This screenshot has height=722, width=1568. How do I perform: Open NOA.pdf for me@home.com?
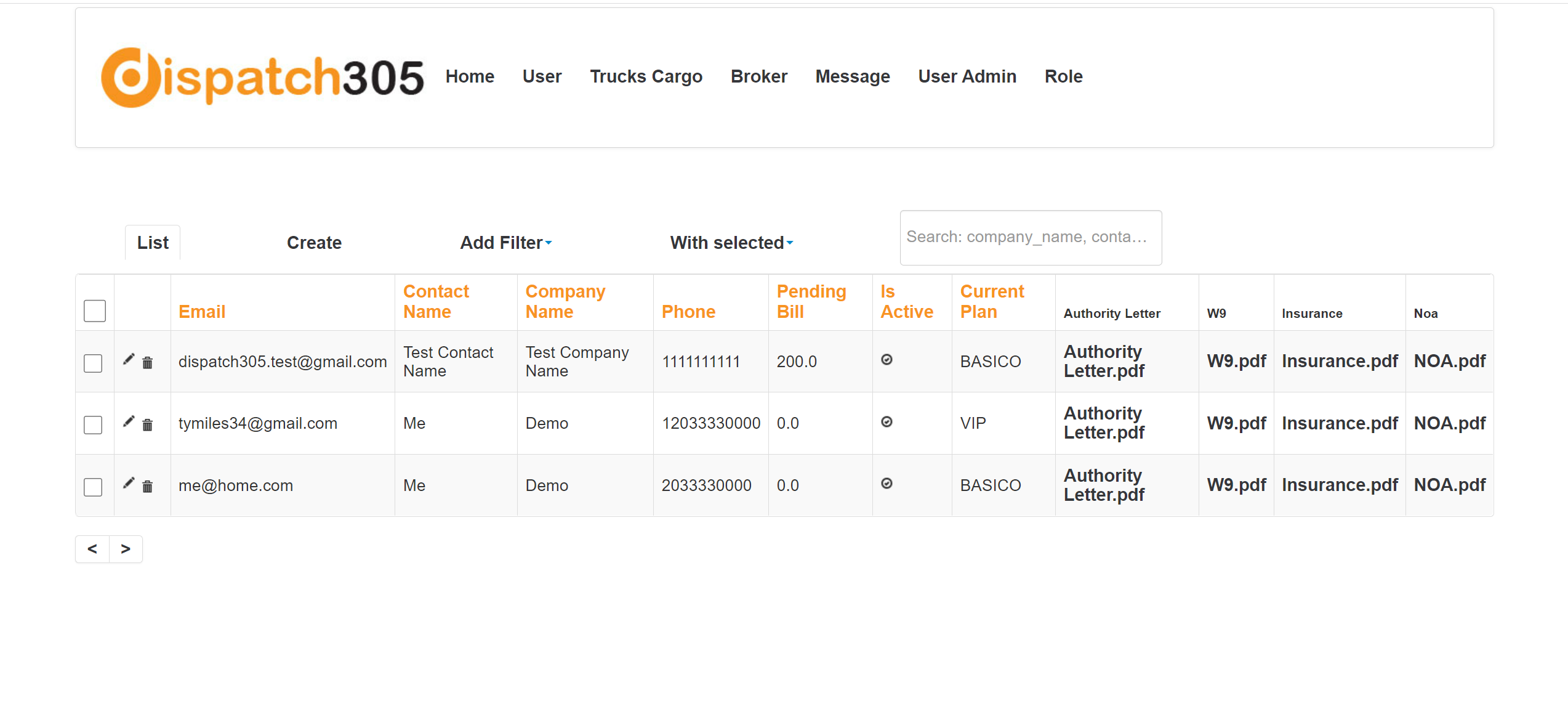[1449, 485]
